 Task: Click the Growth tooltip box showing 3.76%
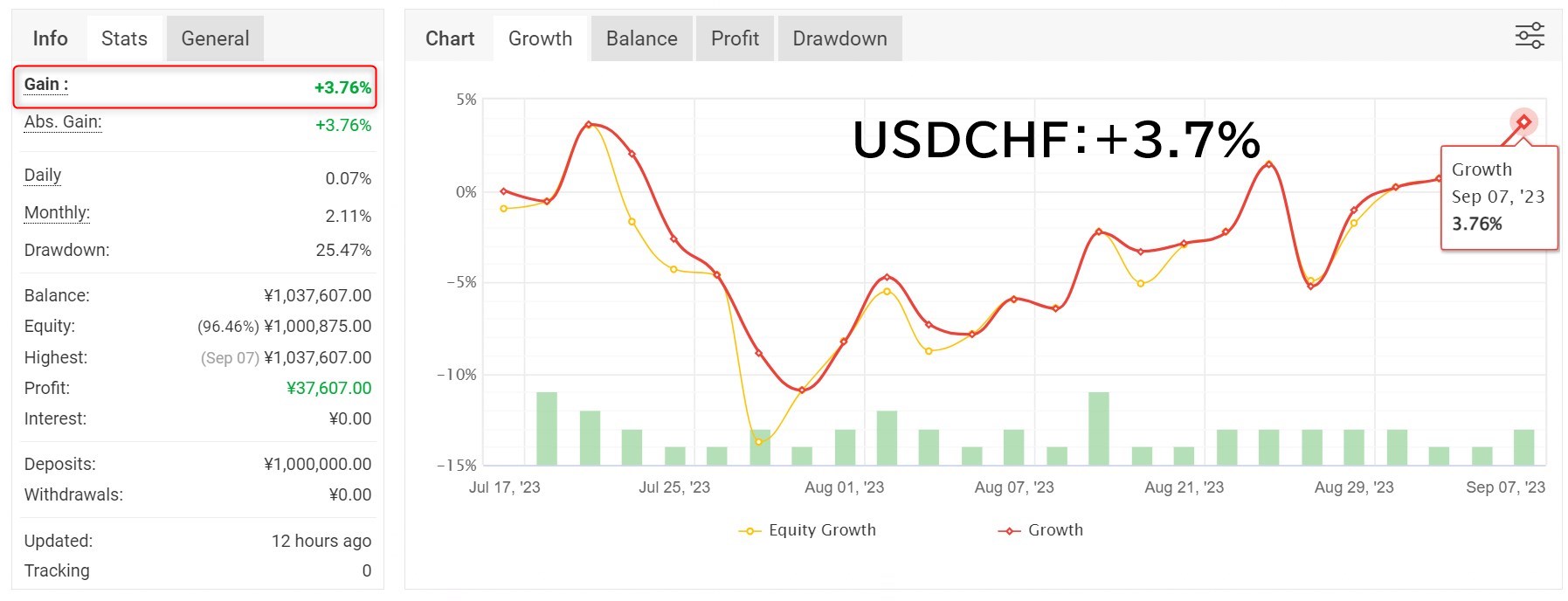pyautogui.click(x=1498, y=197)
